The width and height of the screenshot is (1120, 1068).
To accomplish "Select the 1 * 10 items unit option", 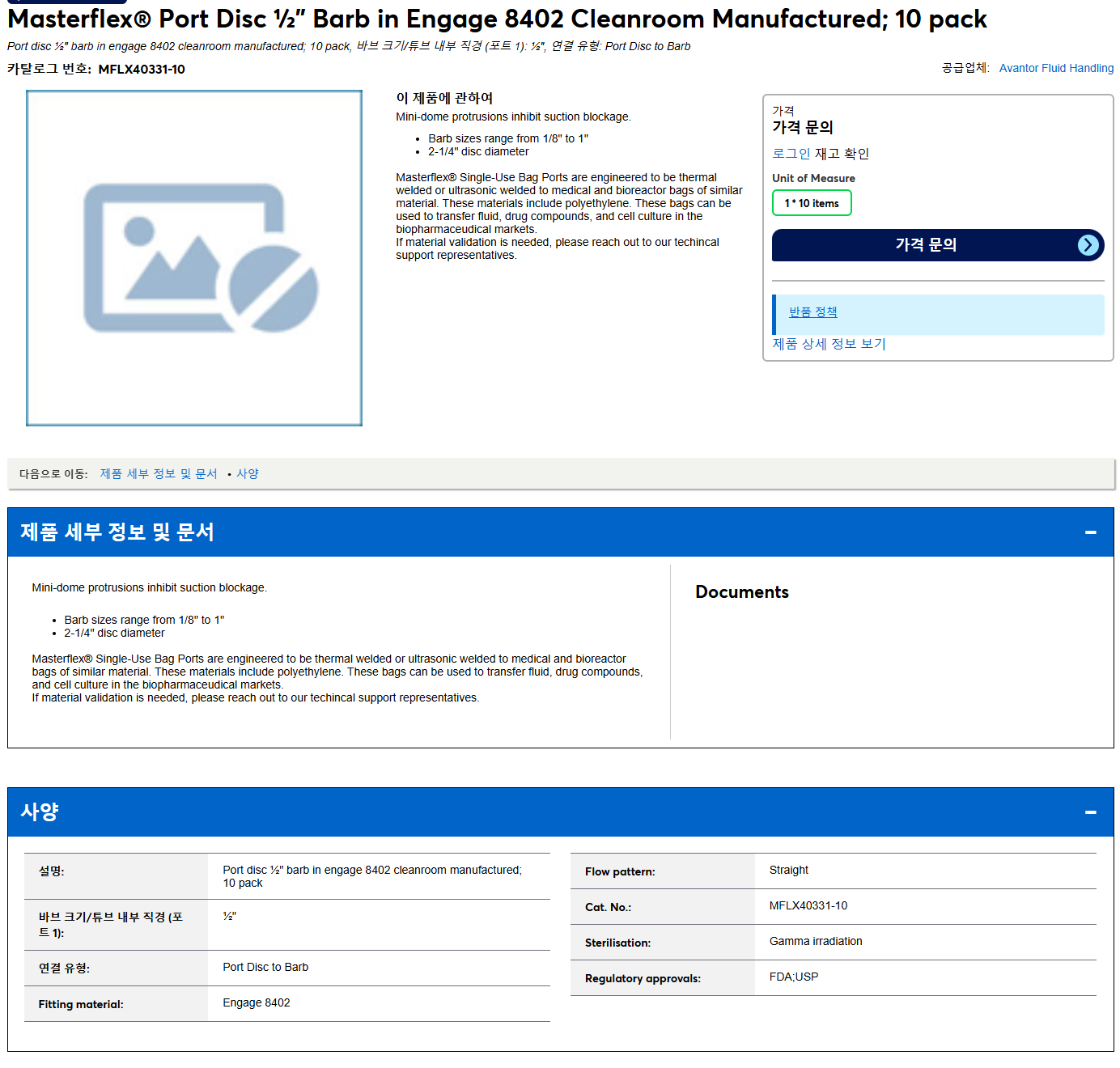I will coord(812,203).
